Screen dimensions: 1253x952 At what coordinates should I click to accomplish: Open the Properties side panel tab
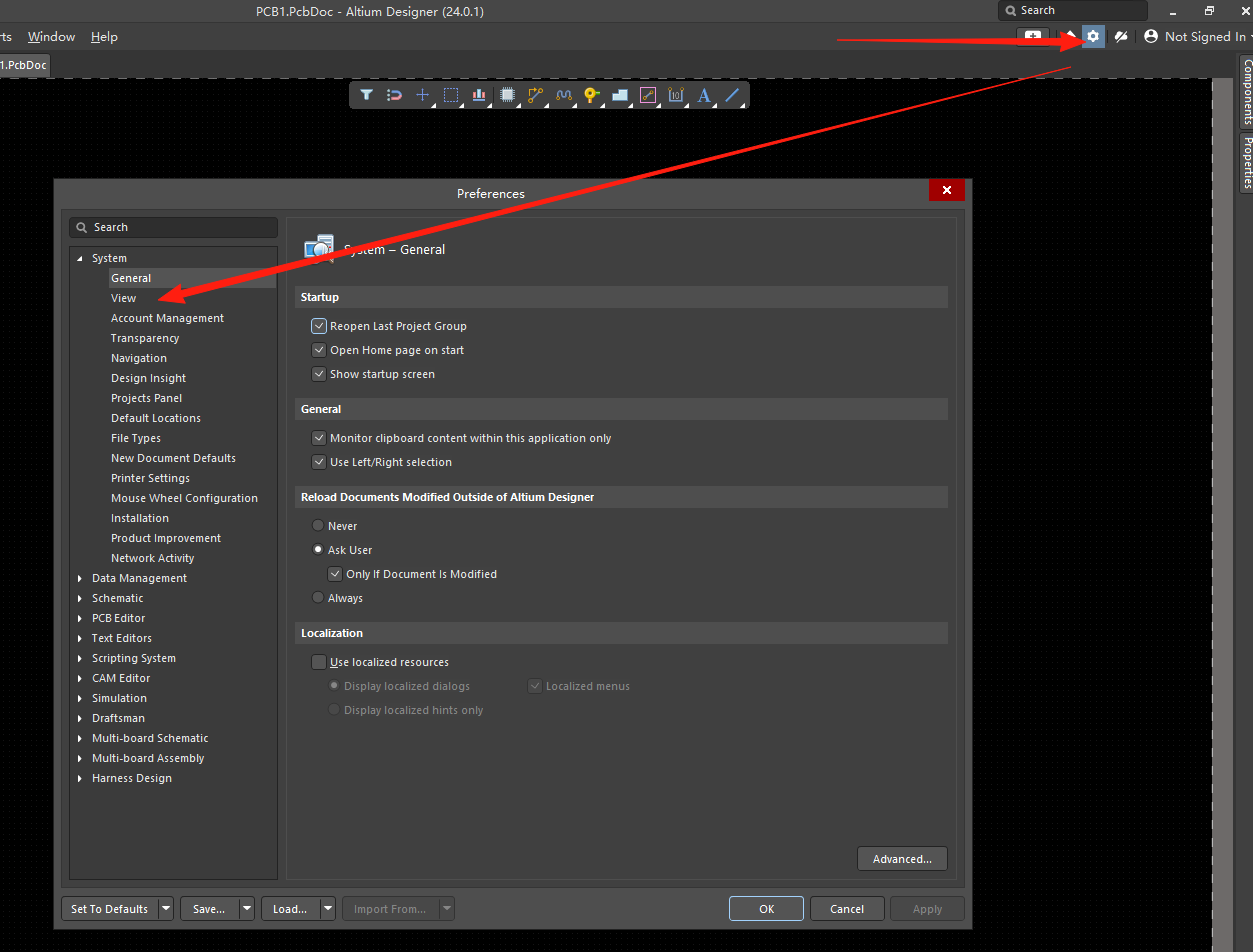coord(1247,162)
